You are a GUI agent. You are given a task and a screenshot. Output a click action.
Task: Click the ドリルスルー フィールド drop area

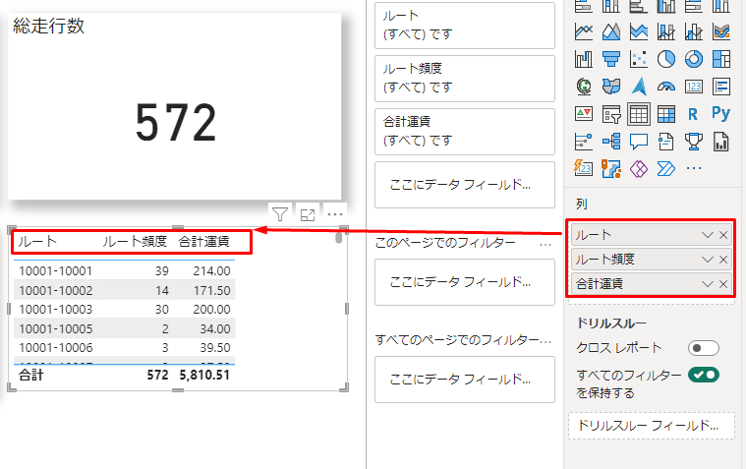click(651, 426)
